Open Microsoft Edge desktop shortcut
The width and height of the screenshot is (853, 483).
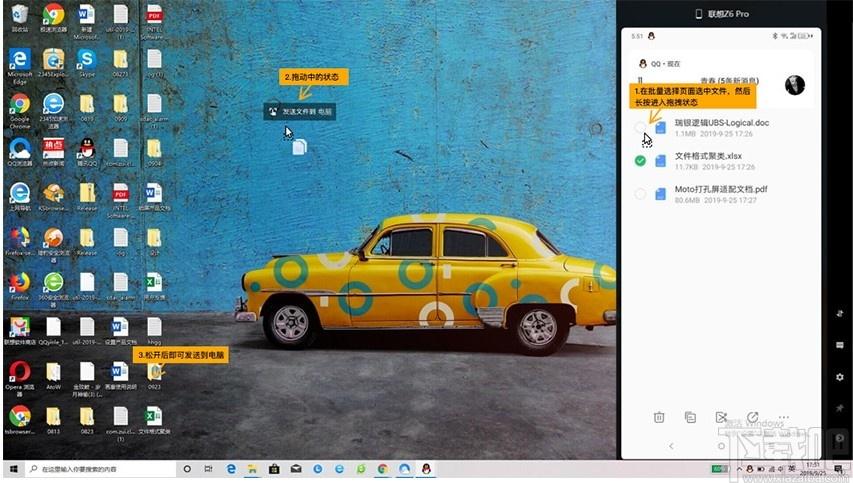click(x=19, y=59)
